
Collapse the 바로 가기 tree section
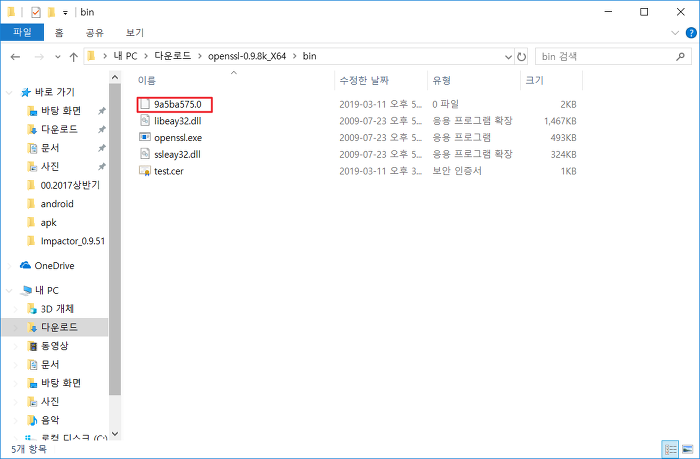click(x=9, y=92)
